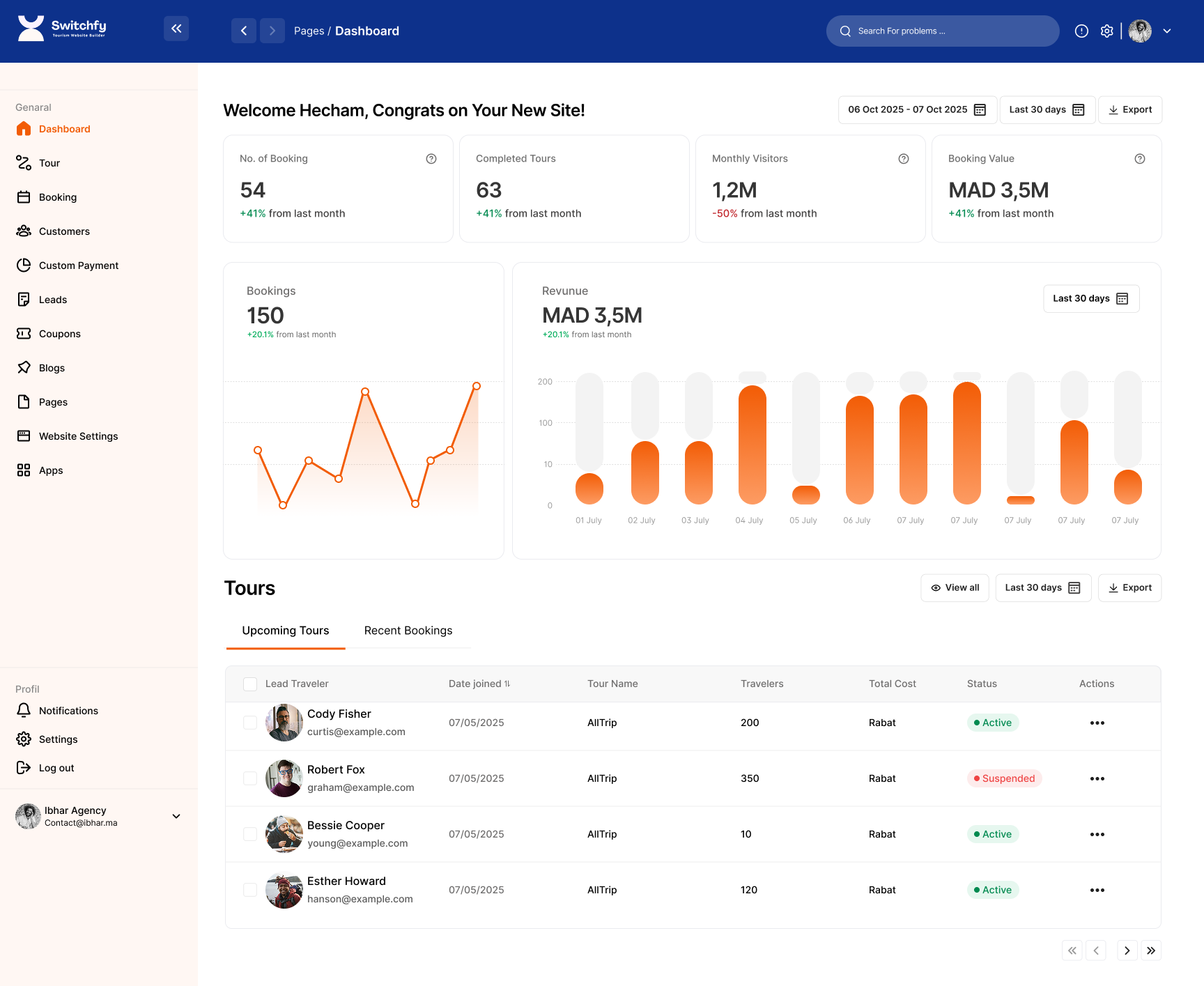Open the Coupons sidebar item

point(59,334)
